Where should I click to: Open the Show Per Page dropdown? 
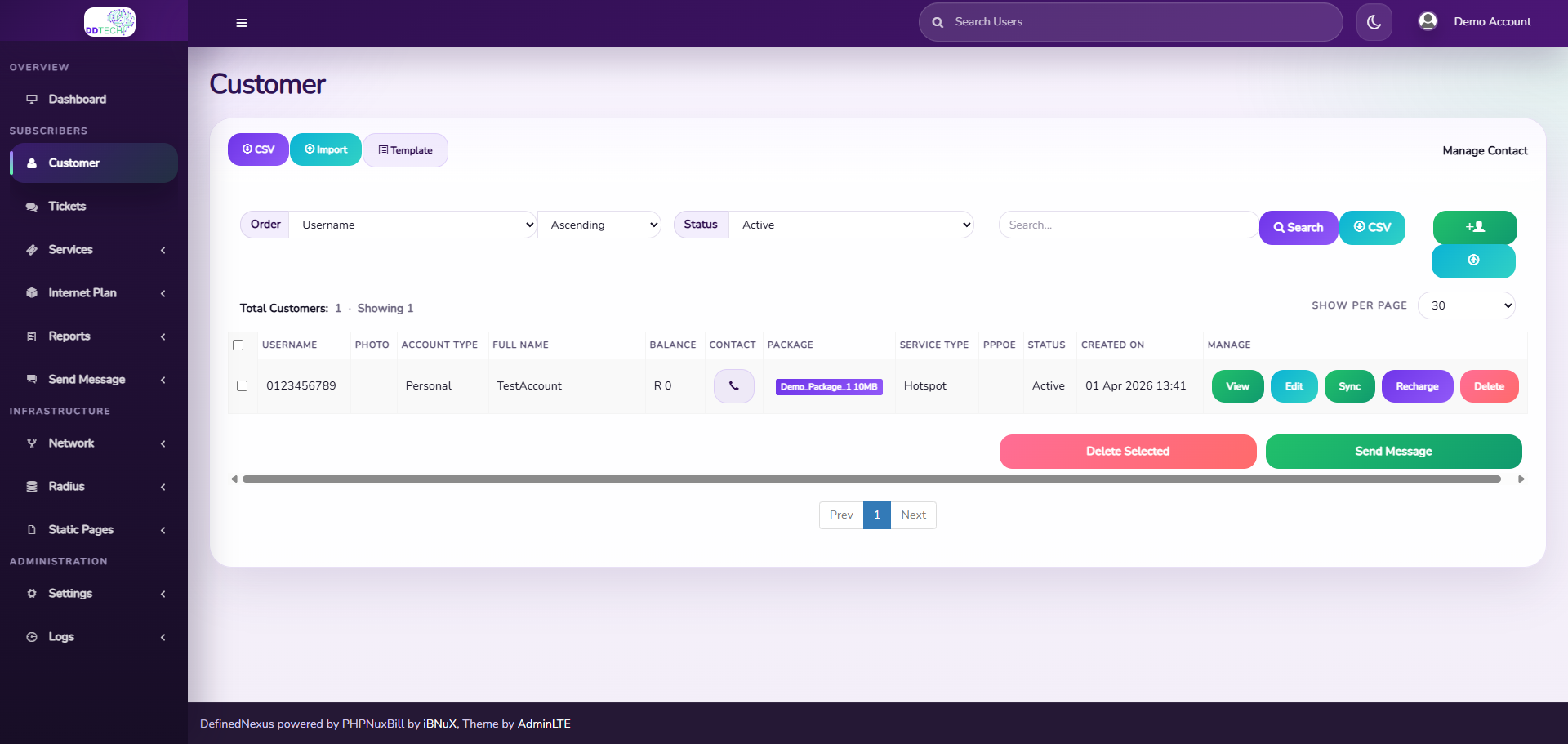pyautogui.click(x=1467, y=305)
